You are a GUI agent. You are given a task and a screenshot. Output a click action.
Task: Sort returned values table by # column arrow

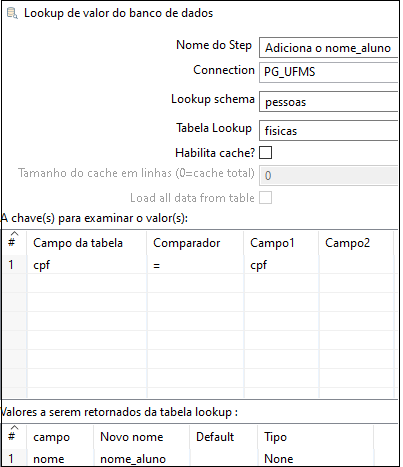[14, 427]
